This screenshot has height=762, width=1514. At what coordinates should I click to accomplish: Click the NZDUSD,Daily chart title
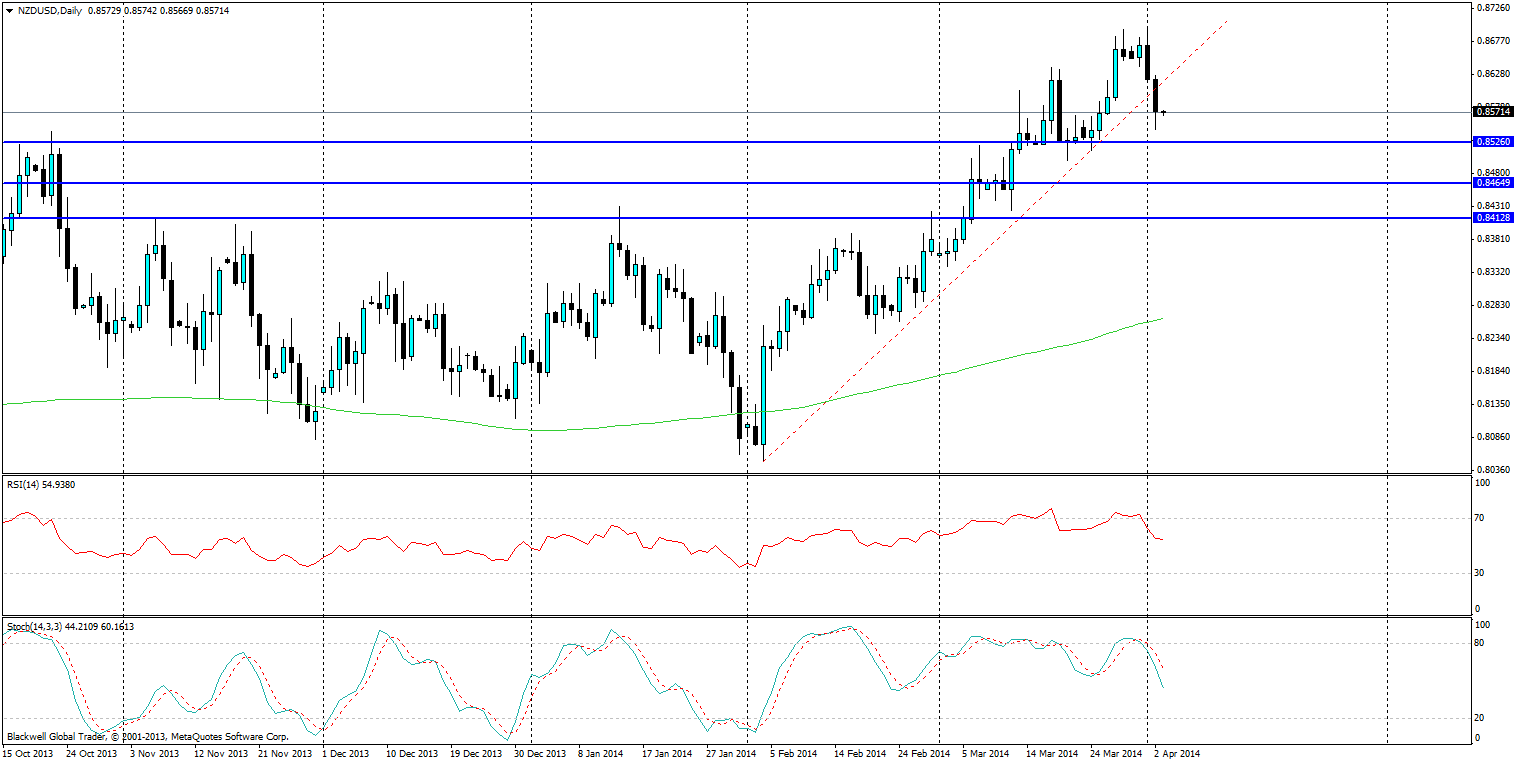point(50,10)
